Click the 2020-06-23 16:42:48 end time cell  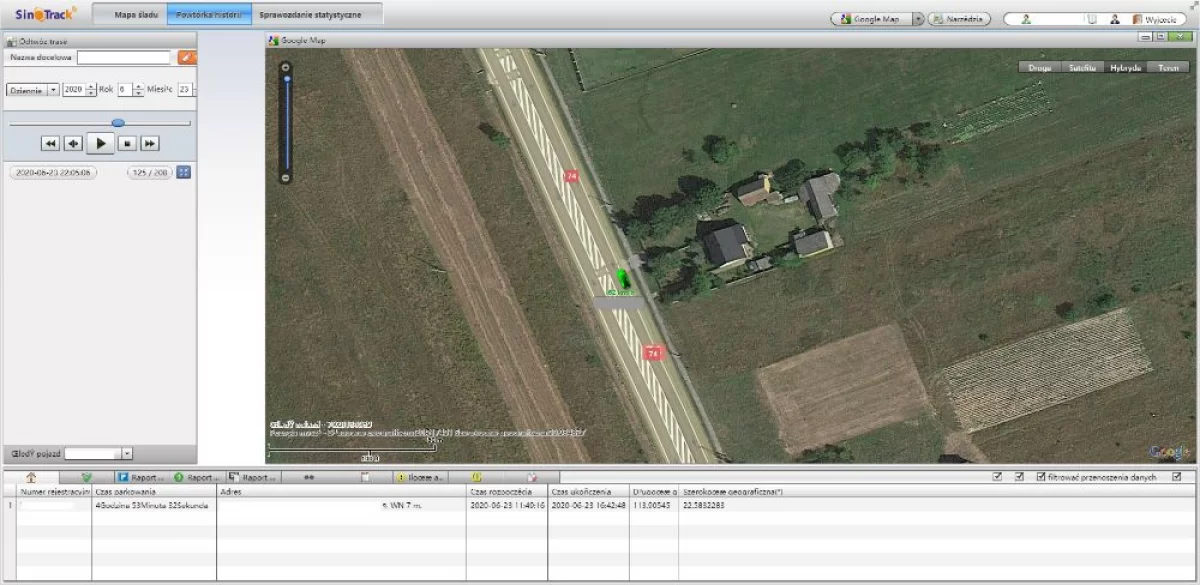coord(588,505)
